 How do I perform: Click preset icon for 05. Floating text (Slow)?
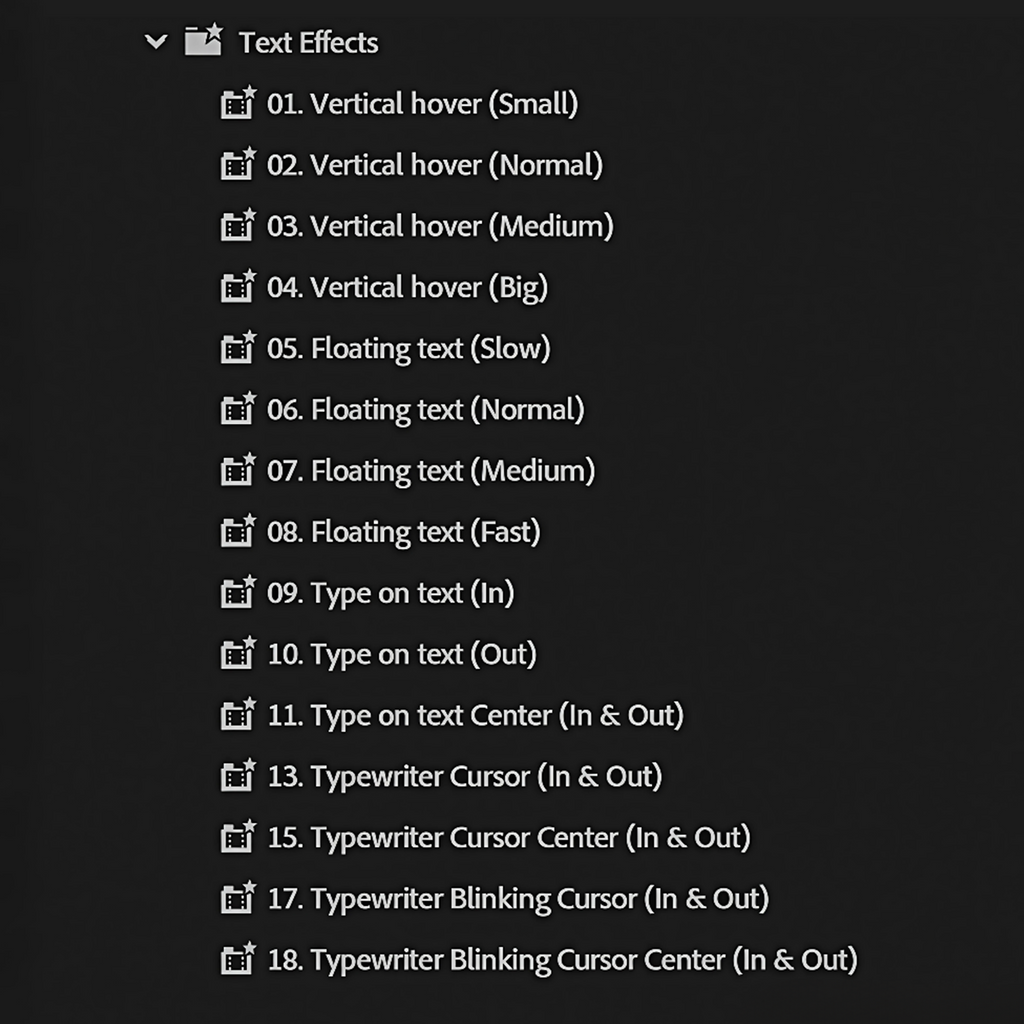coord(238,348)
